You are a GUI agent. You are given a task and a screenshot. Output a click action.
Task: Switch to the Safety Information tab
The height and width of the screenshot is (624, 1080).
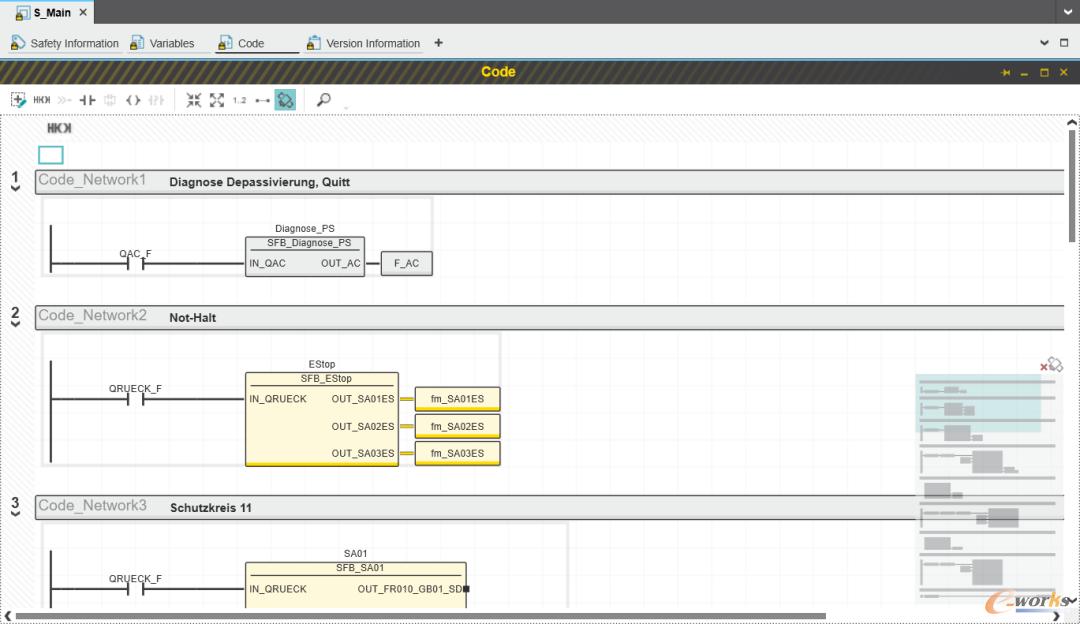coord(65,43)
